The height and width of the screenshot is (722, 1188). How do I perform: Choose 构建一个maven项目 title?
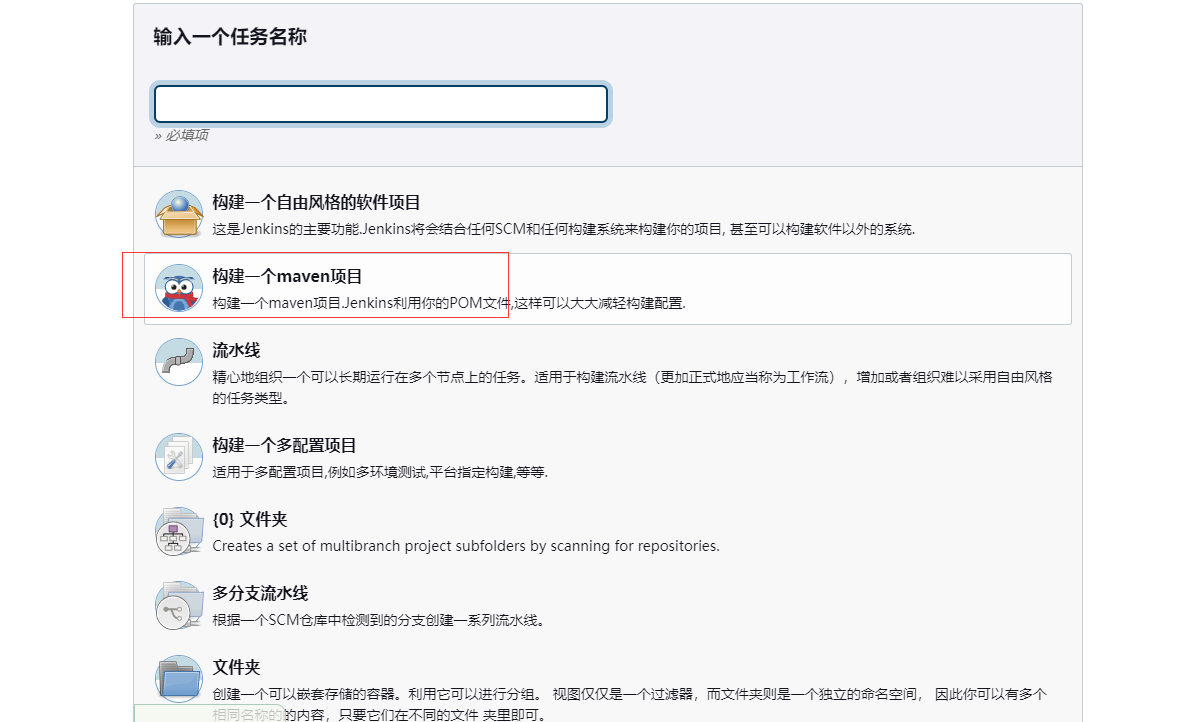(x=287, y=277)
